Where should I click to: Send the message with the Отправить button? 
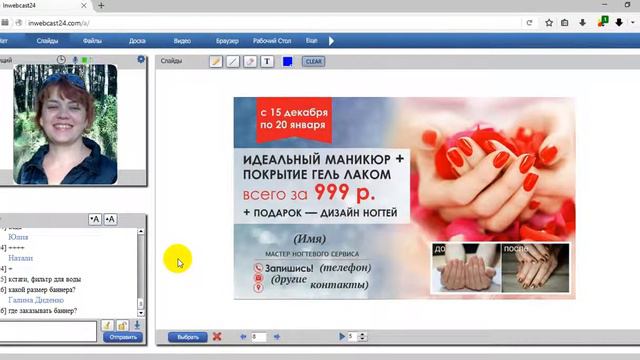coord(123,337)
